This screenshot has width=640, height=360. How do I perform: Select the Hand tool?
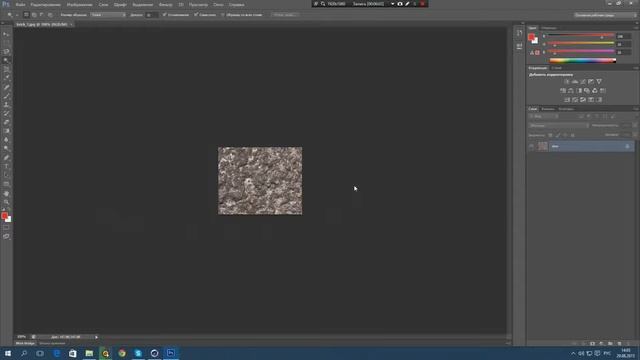click(6, 193)
